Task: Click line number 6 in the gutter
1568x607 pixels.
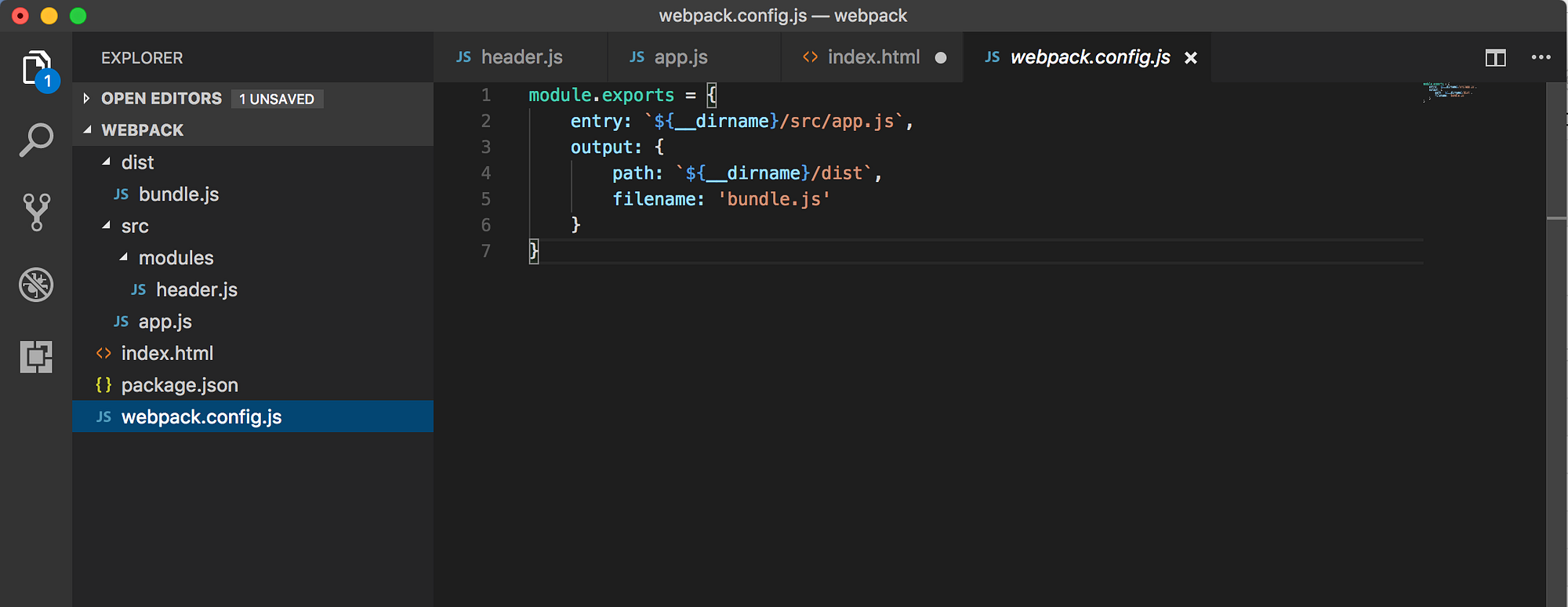Action: tap(486, 225)
